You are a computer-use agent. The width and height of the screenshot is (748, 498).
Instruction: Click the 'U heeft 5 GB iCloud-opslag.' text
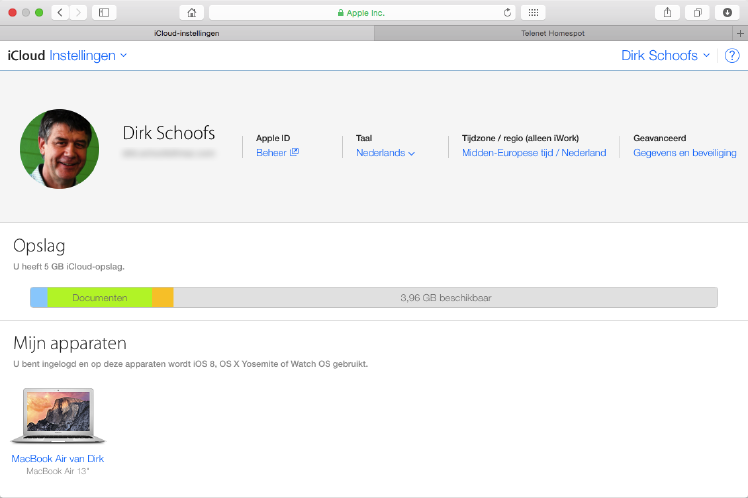(x=69, y=267)
